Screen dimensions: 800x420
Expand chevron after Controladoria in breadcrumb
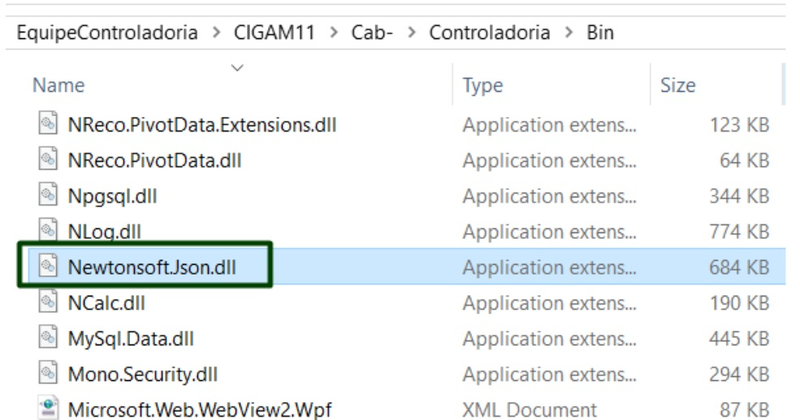(x=568, y=33)
